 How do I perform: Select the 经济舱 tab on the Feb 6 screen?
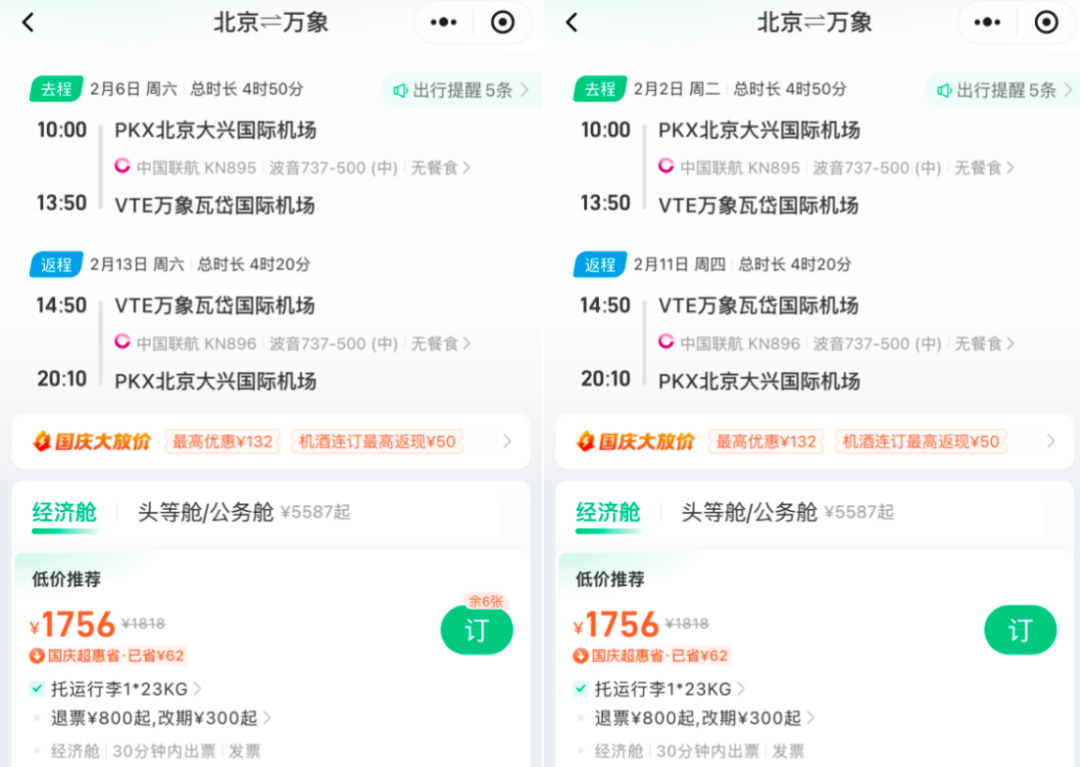click(65, 513)
